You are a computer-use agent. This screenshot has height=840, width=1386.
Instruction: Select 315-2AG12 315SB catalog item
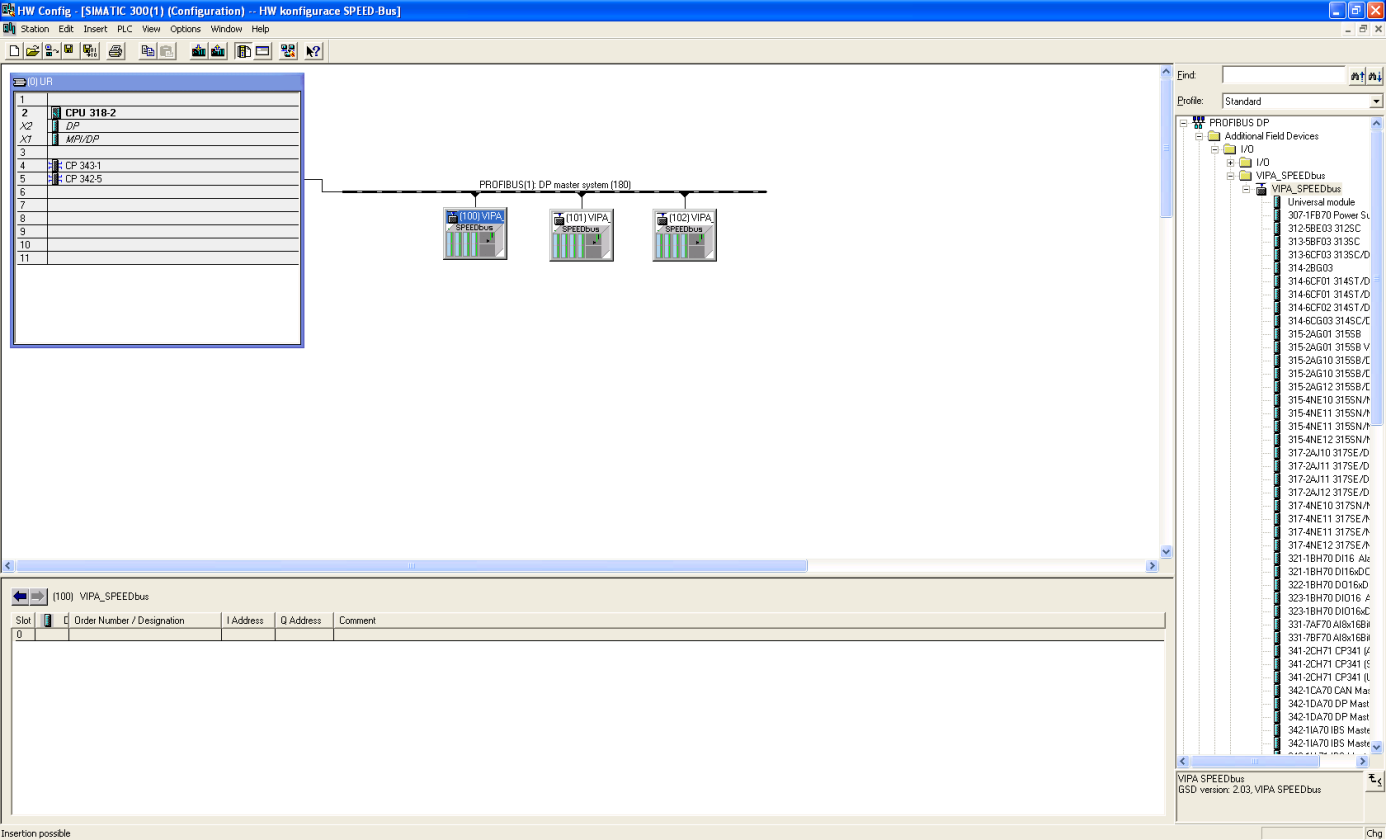(1328, 386)
